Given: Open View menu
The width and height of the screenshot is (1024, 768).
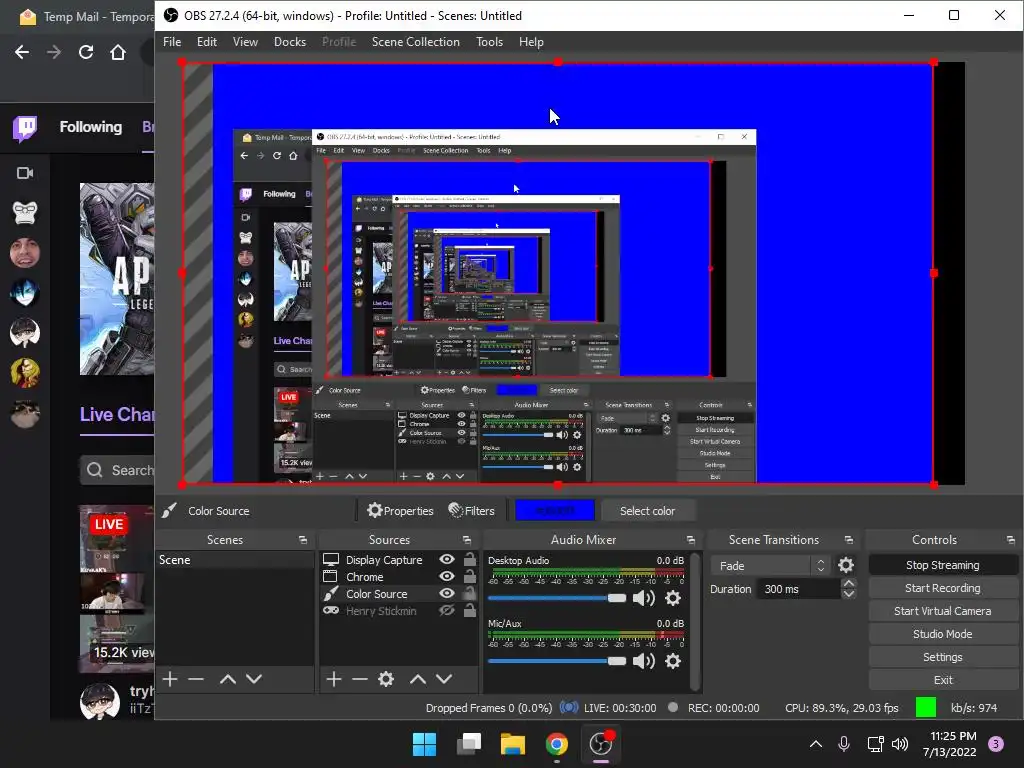Looking at the screenshot, I should 245,42.
